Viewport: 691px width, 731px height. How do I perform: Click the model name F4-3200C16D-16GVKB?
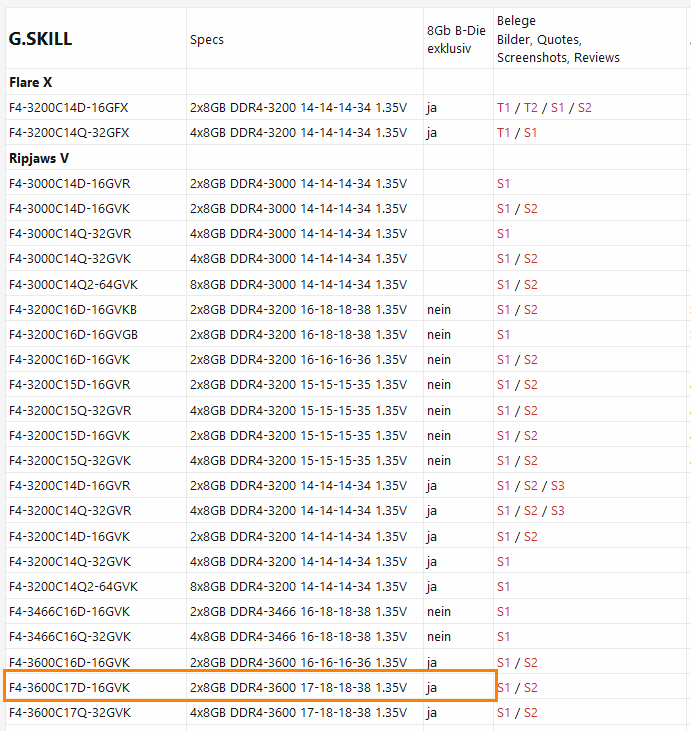coord(73,310)
